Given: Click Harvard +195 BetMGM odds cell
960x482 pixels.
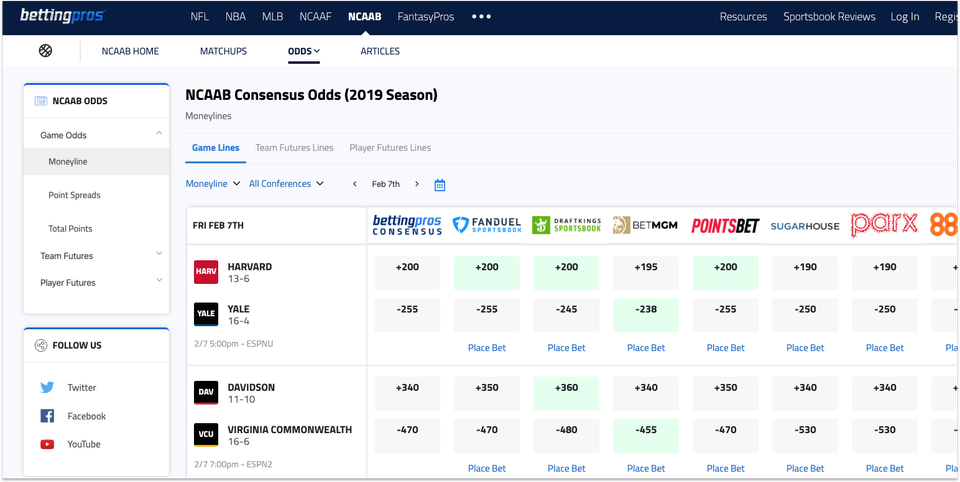Looking at the screenshot, I should pyautogui.click(x=646, y=273).
